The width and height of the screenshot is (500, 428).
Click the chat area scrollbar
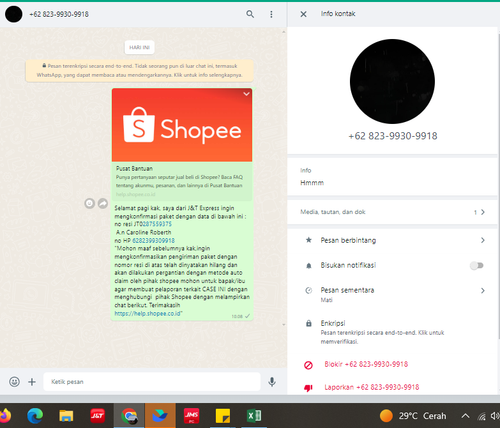point(284,178)
